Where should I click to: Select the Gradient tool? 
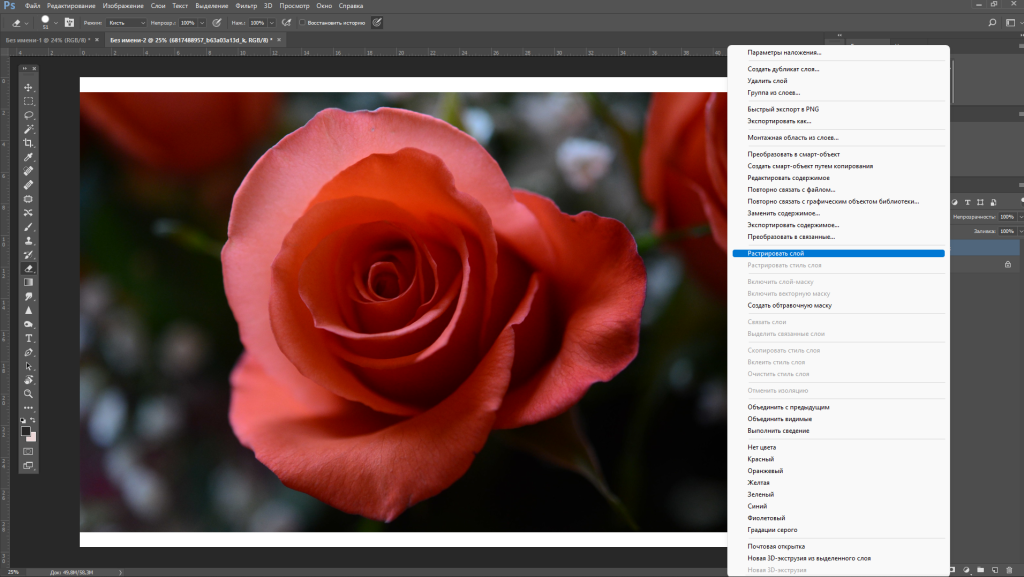pos(29,283)
